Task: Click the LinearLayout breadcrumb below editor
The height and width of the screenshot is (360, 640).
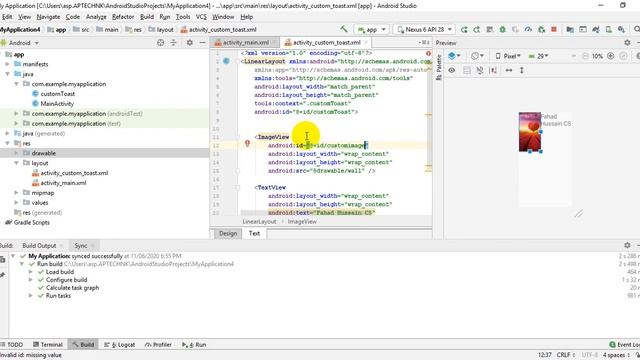Action: (259, 222)
